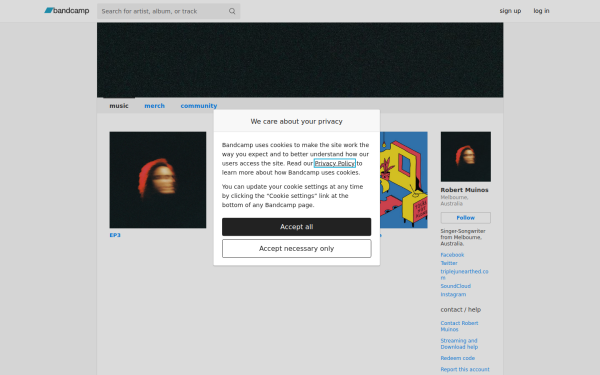The width and height of the screenshot is (600, 375).
Task: Open the Twitter link
Action: tap(449, 263)
